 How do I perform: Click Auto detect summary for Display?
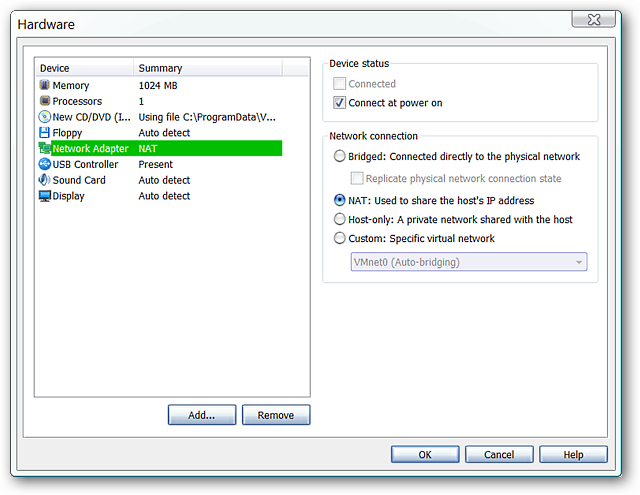tap(164, 196)
